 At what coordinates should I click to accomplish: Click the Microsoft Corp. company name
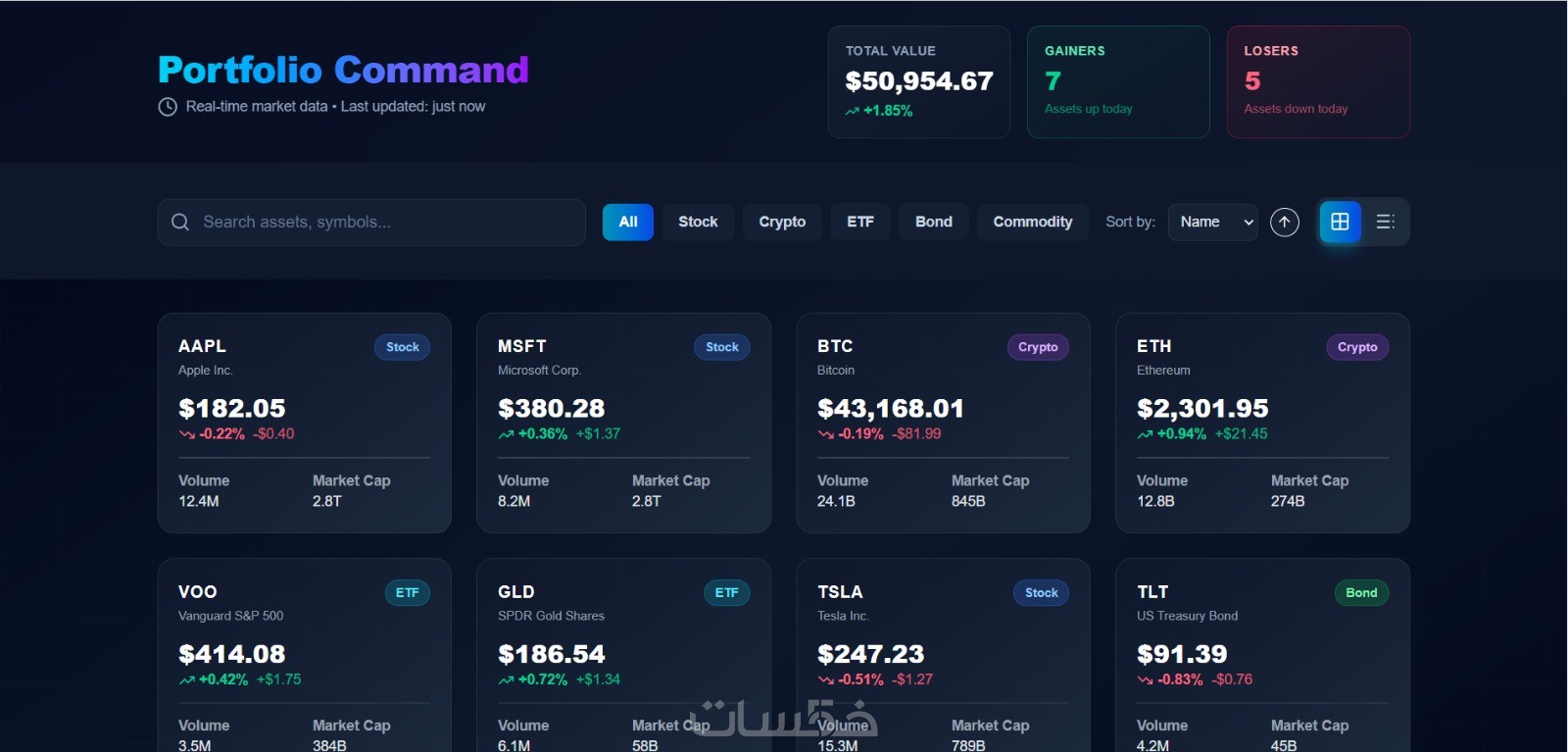tap(540, 371)
